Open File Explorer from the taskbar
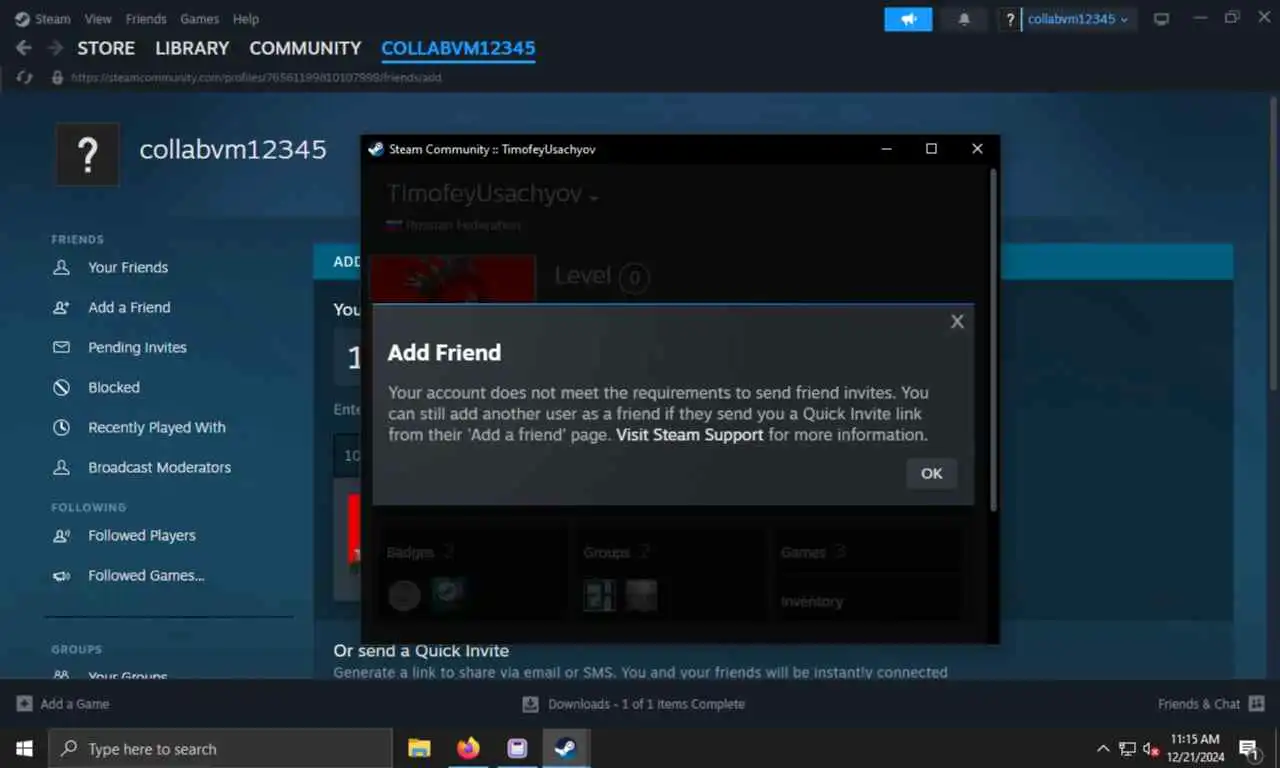This screenshot has width=1280, height=768. [419, 748]
